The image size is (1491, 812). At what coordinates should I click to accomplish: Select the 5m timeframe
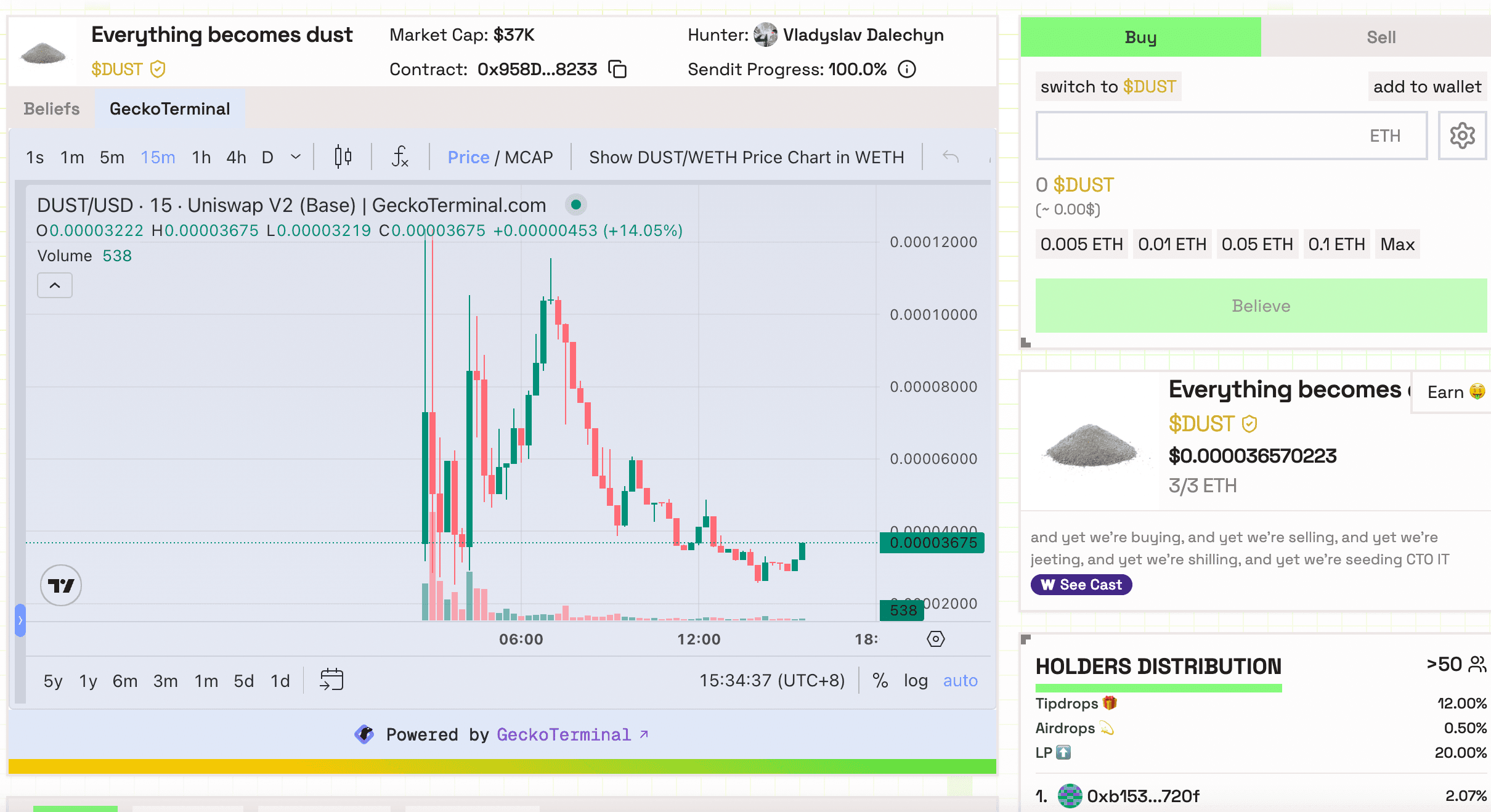tap(112, 157)
